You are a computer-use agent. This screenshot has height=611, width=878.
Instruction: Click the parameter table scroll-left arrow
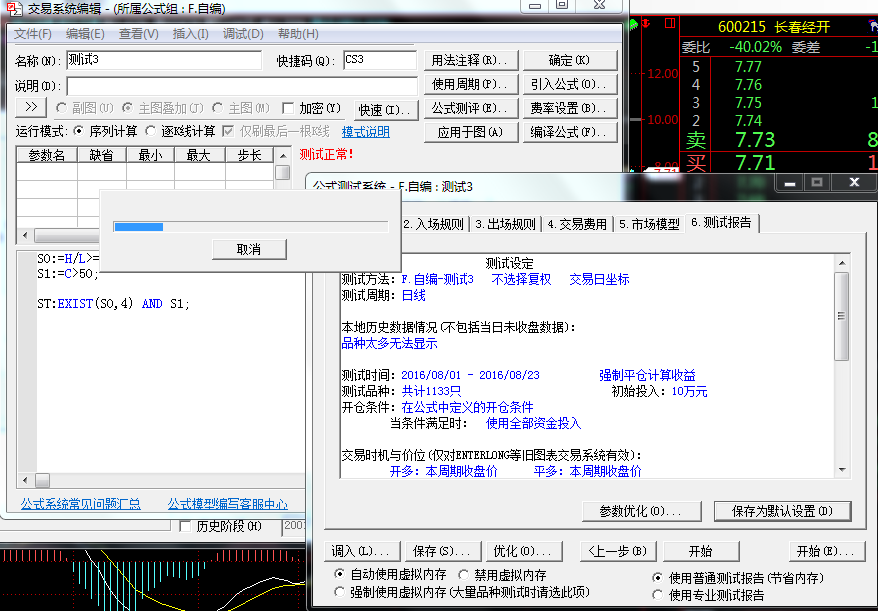click(x=25, y=235)
